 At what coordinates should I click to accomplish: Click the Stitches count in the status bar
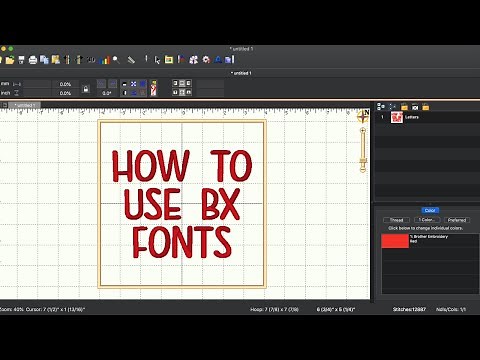(x=409, y=309)
